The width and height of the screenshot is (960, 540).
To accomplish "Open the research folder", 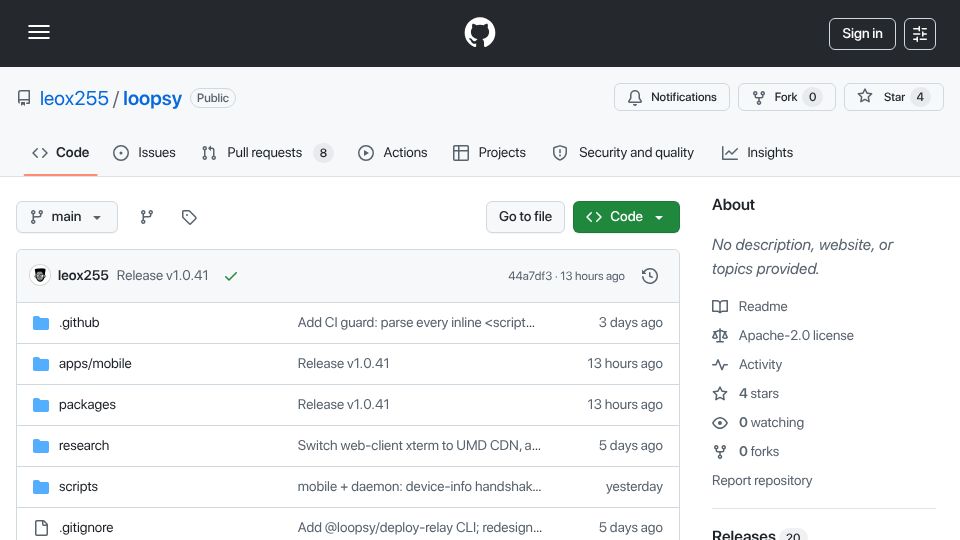I will click(84, 446).
